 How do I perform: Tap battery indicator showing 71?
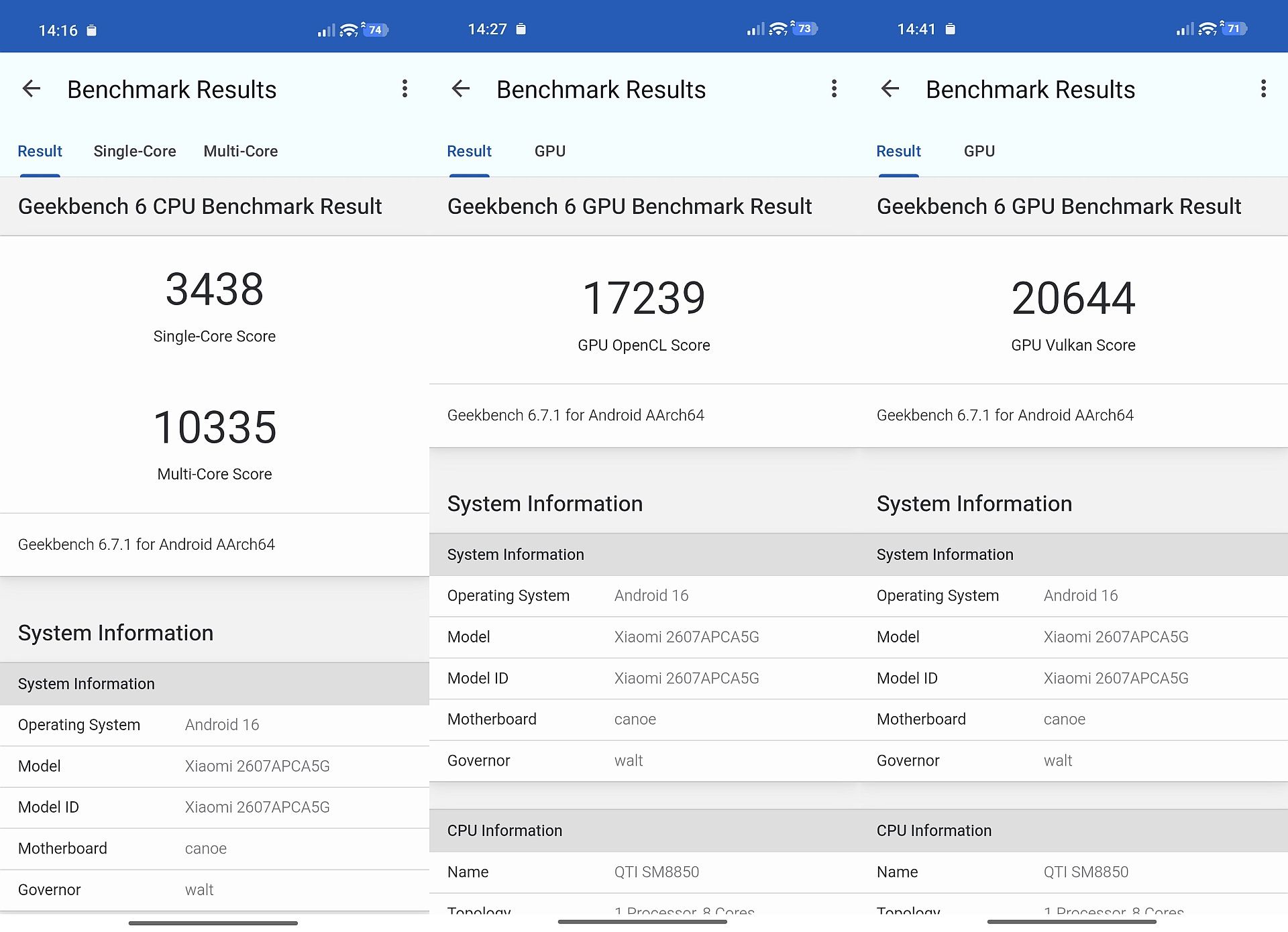(1234, 29)
